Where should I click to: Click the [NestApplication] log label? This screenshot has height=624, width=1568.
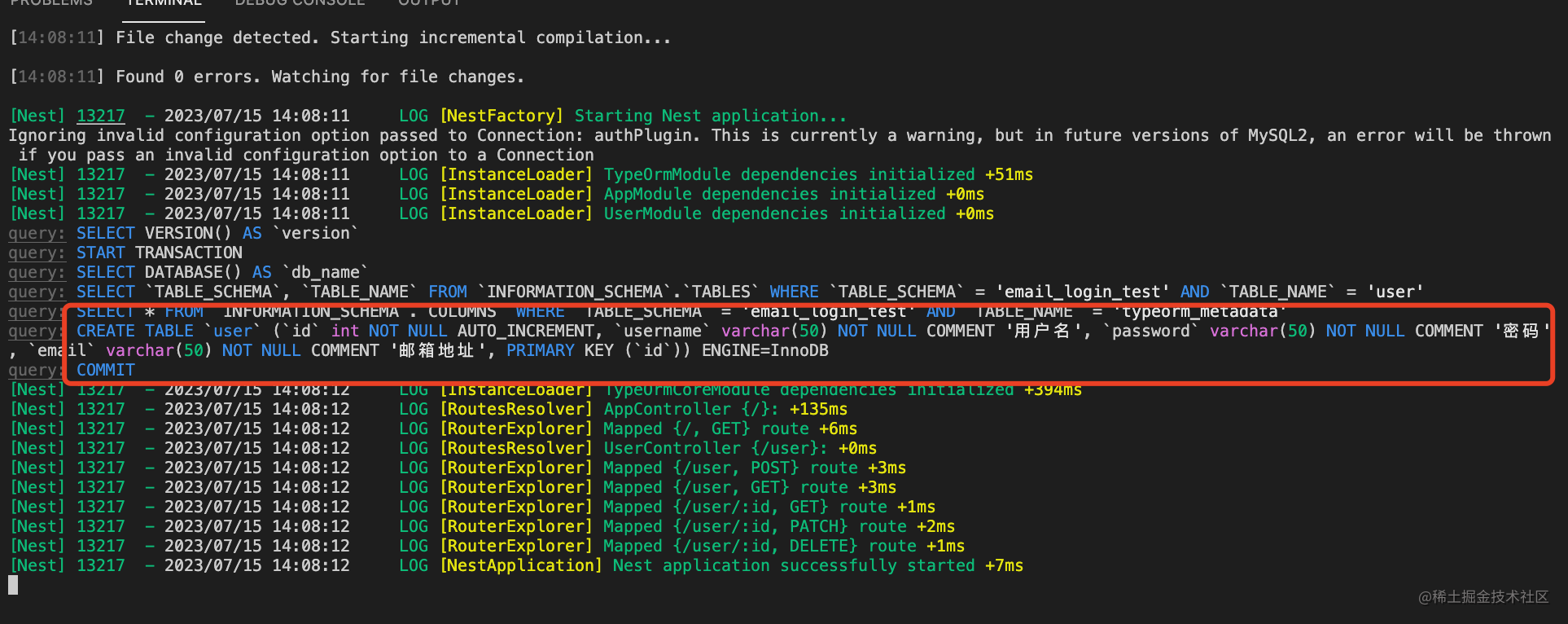coord(521,566)
